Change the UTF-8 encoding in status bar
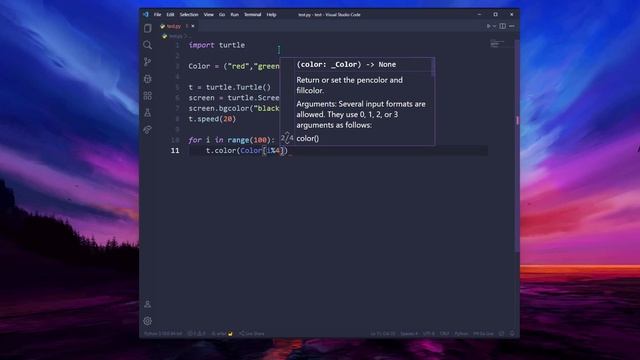Image resolution: width=640 pixels, height=360 pixels. pos(429,333)
